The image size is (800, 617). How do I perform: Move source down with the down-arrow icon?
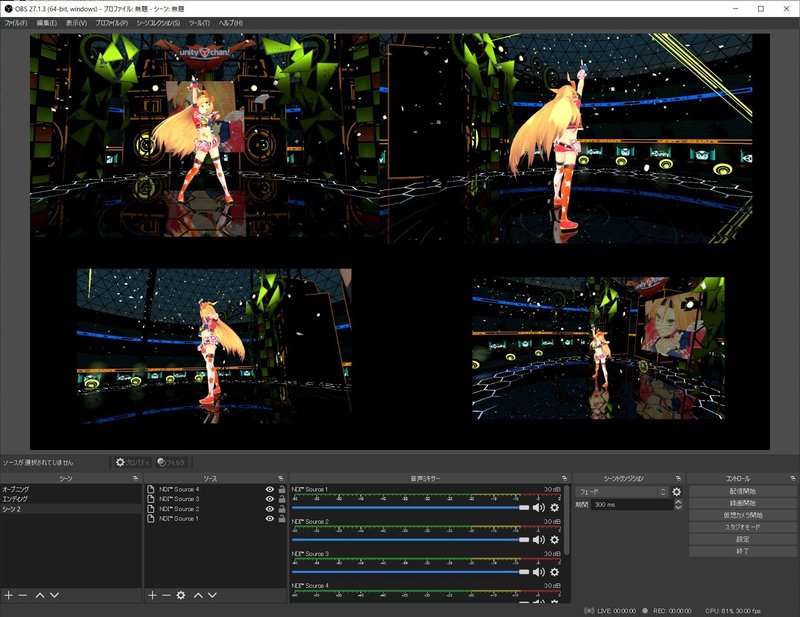212,596
